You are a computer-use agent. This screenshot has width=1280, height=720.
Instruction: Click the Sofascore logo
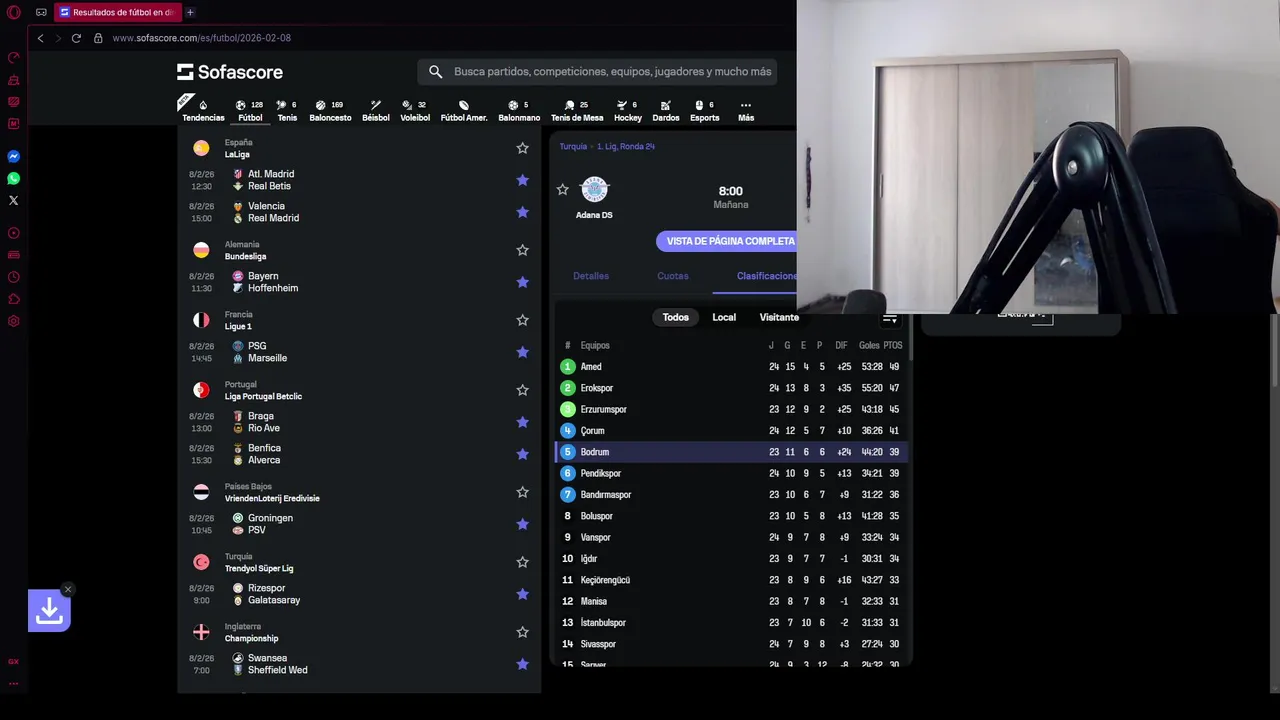(230, 72)
